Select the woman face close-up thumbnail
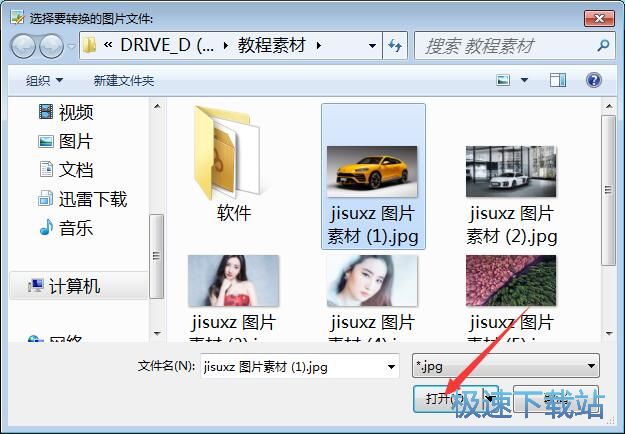625x434 pixels. pyautogui.click(x=372, y=281)
